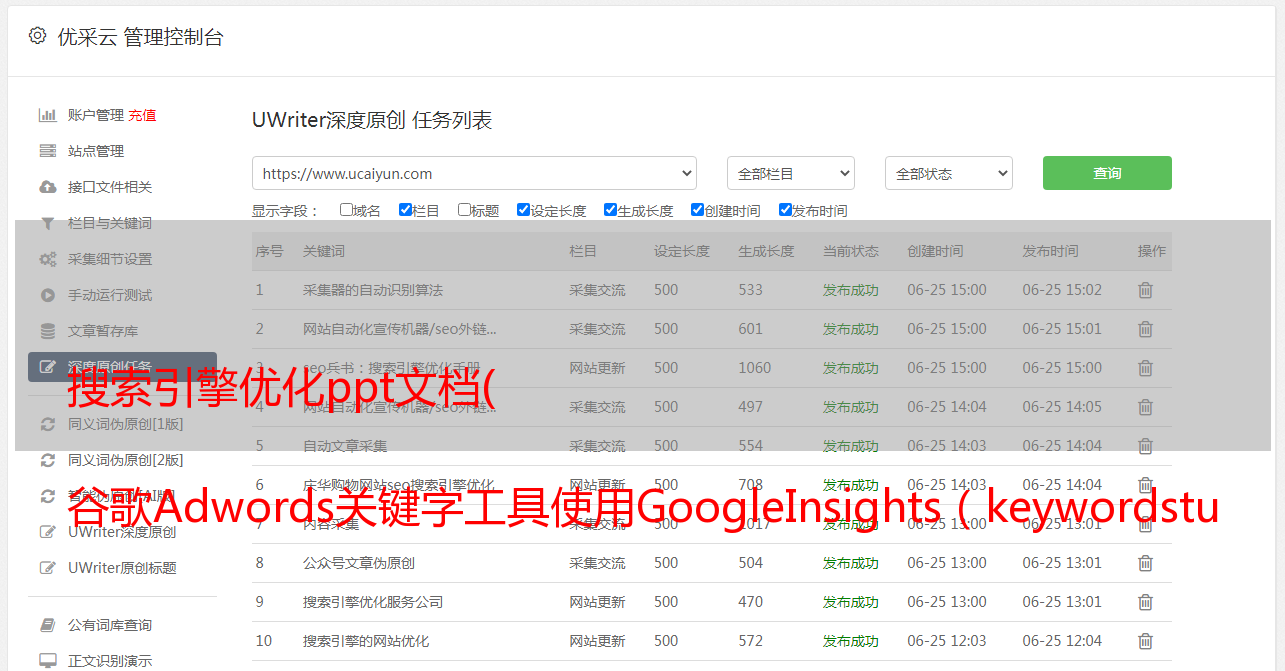Click the trash icon for 自动文章采集 row
The height and width of the screenshot is (671, 1285).
click(1146, 446)
